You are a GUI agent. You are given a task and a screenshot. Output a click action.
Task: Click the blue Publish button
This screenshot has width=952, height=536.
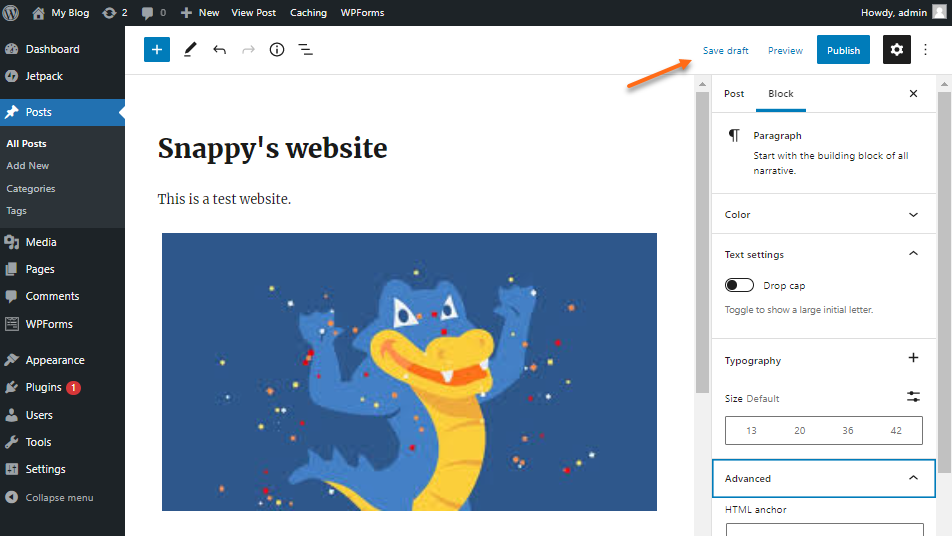(843, 50)
